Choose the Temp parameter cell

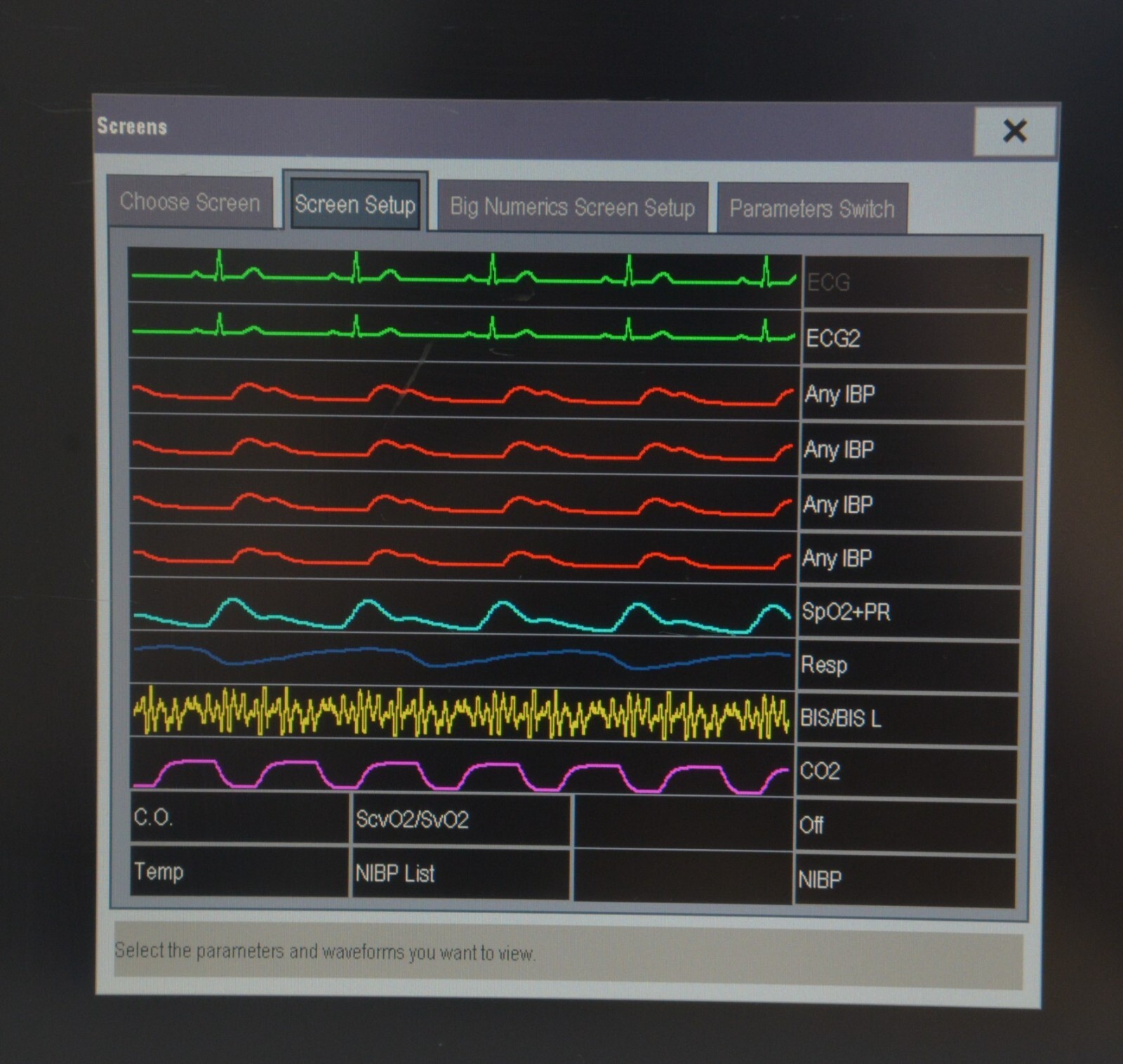pos(239,872)
